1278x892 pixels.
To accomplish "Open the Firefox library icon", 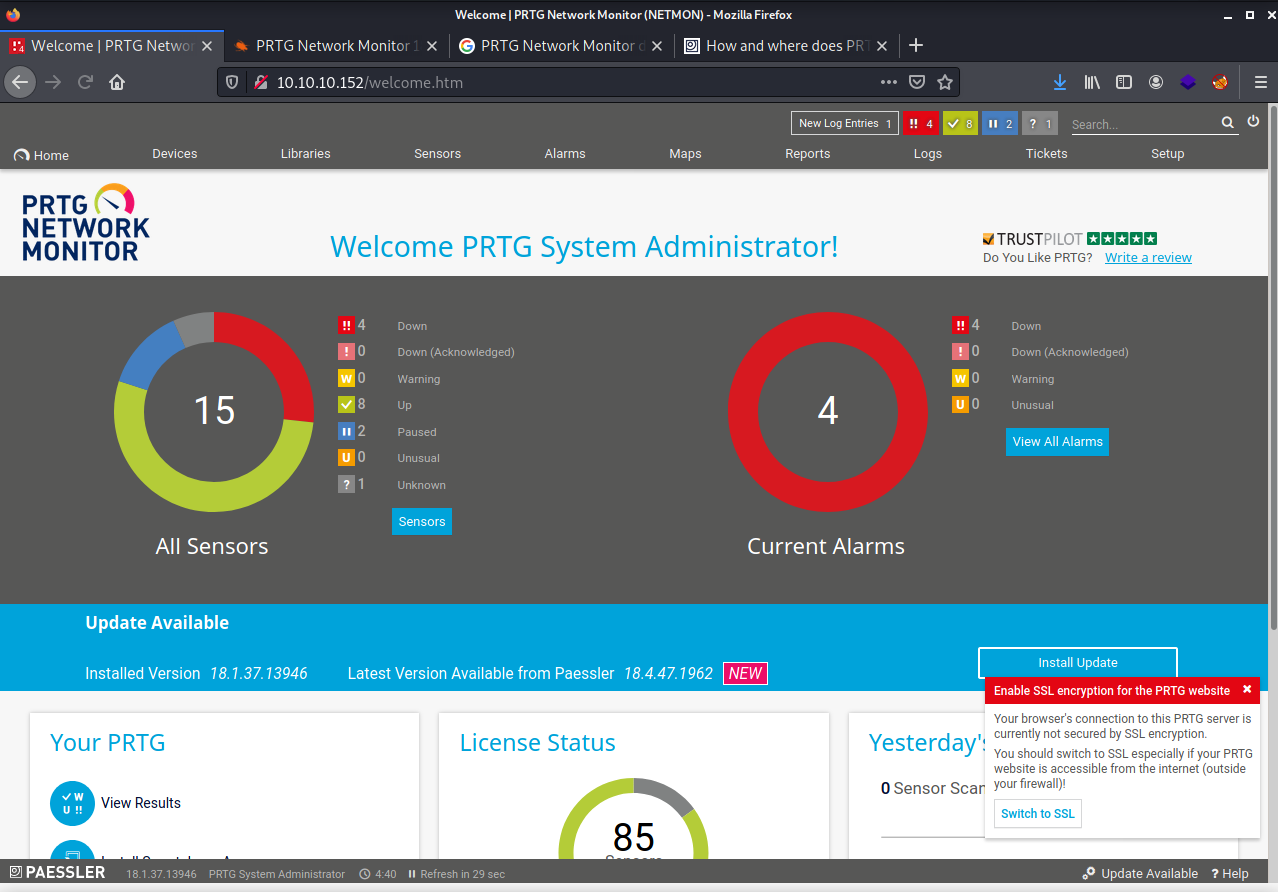I will click(1092, 82).
